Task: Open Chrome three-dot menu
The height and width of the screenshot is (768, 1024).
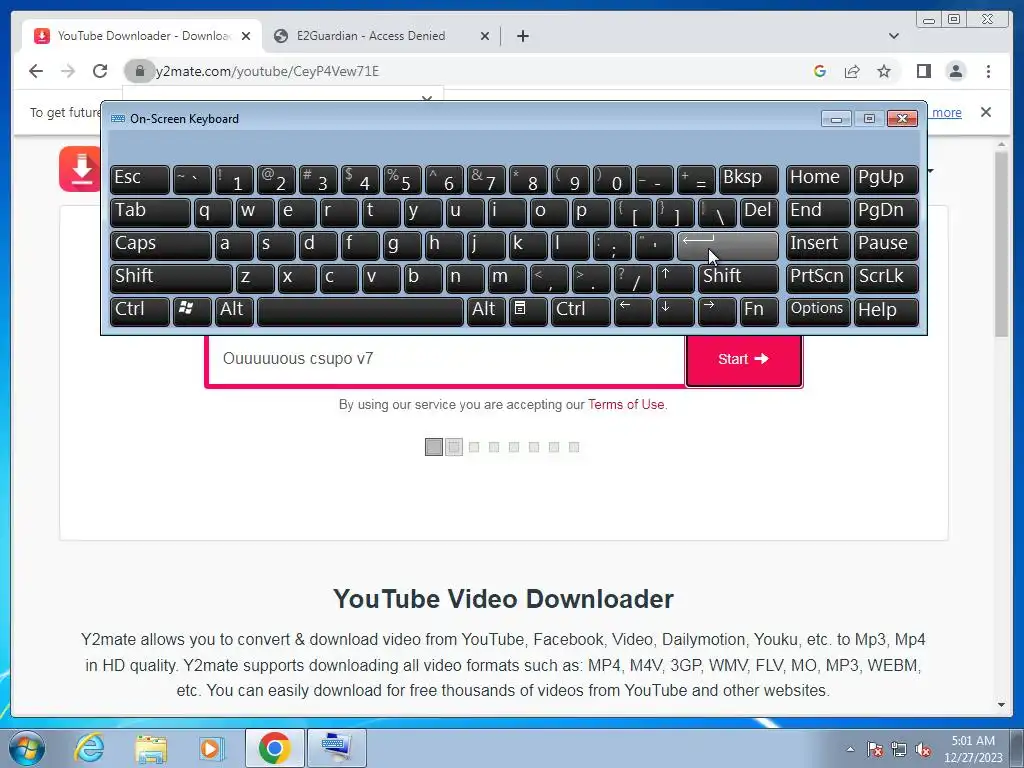Action: [x=988, y=71]
